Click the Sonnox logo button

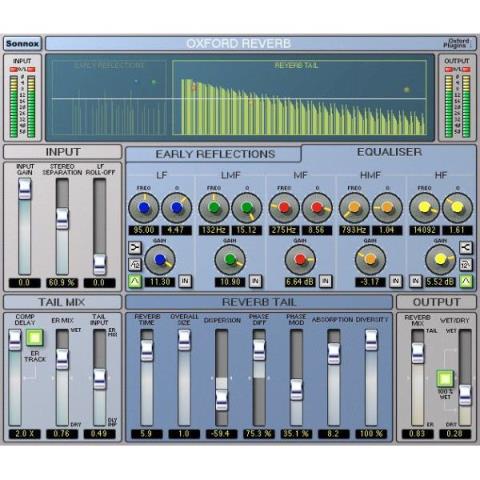[x=22, y=43]
